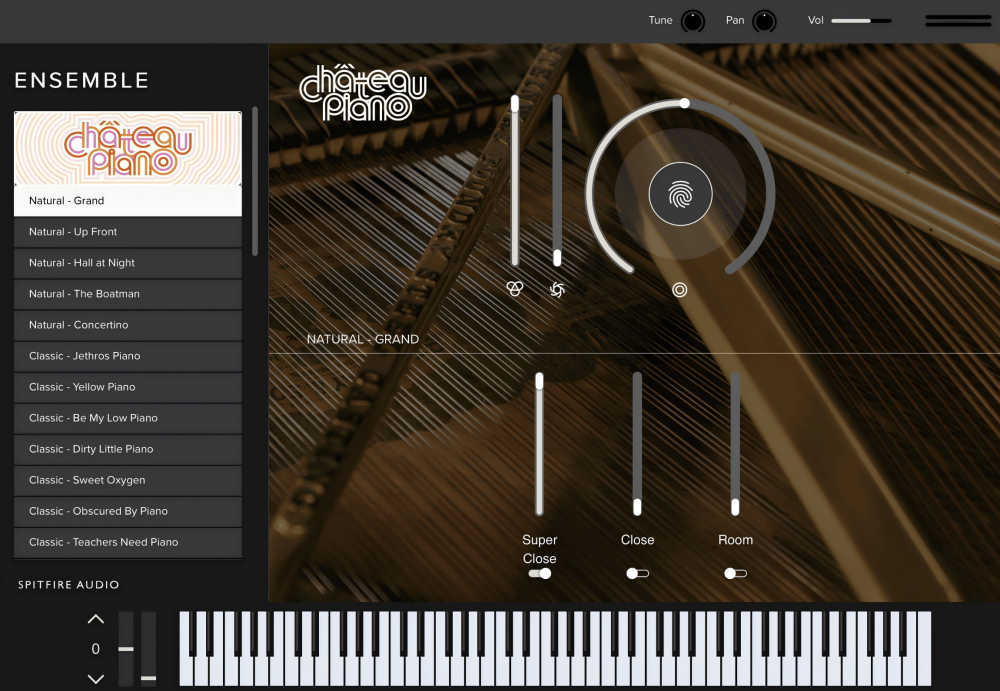Select Natural - Up Front preset

tap(128, 232)
